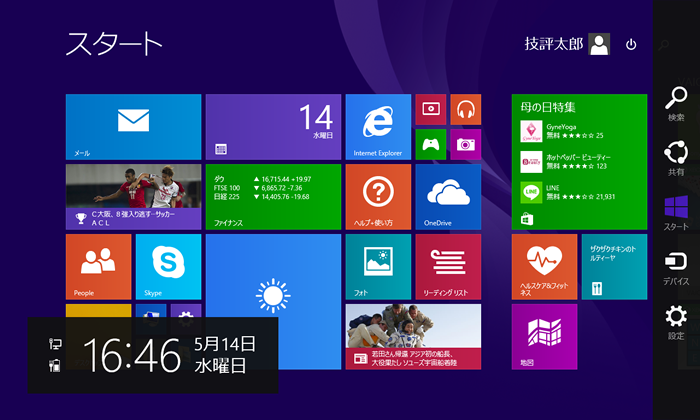Open the 設定 settings charm
The width and height of the screenshot is (700, 420).
676,322
